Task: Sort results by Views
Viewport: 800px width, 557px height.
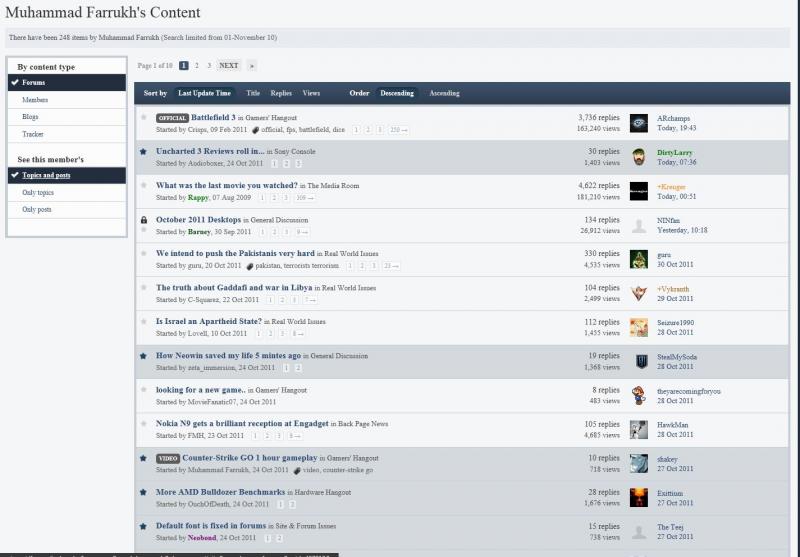Action: pyautogui.click(x=311, y=93)
